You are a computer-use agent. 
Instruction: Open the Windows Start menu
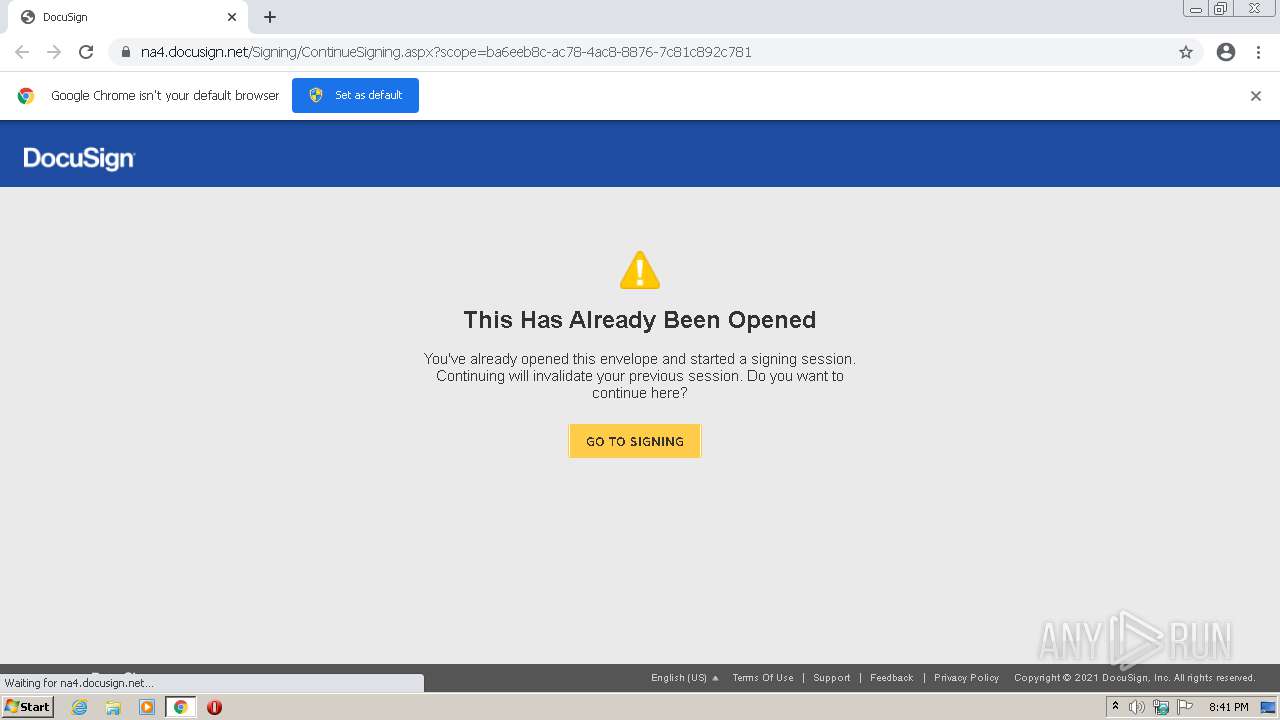[28, 707]
